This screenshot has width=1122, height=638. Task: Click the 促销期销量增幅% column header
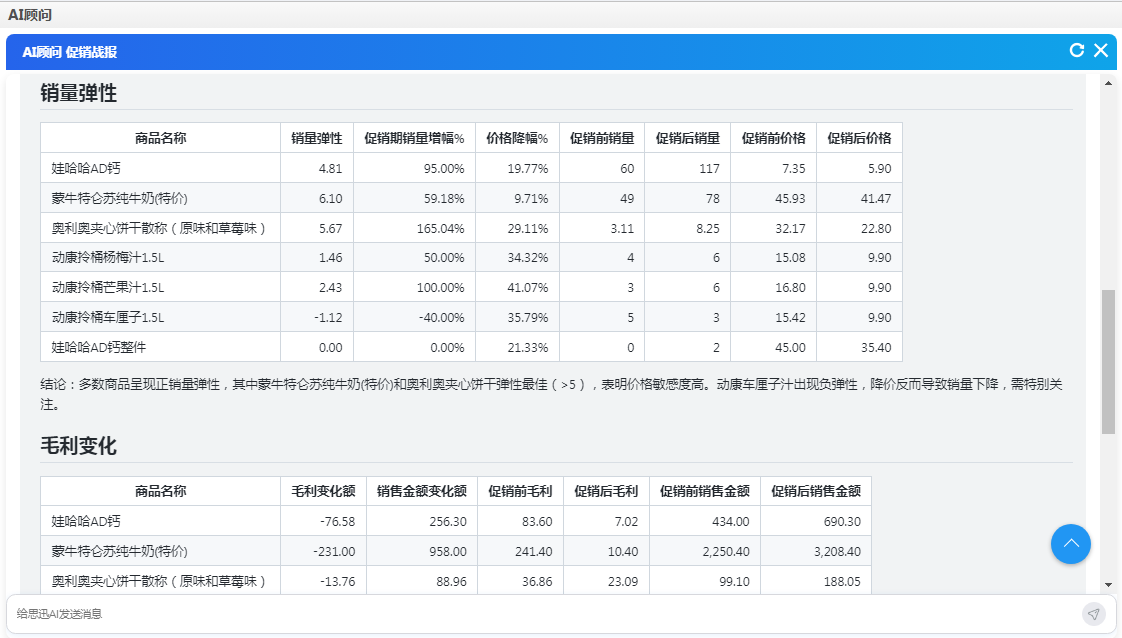(x=414, y=138)
